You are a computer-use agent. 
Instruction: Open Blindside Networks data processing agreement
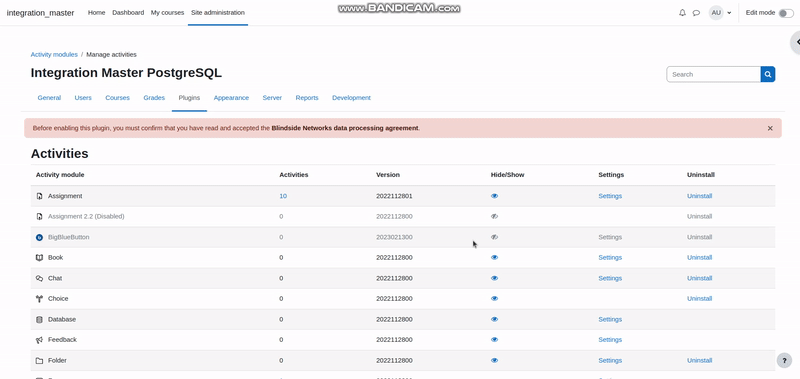coord(345,129)
